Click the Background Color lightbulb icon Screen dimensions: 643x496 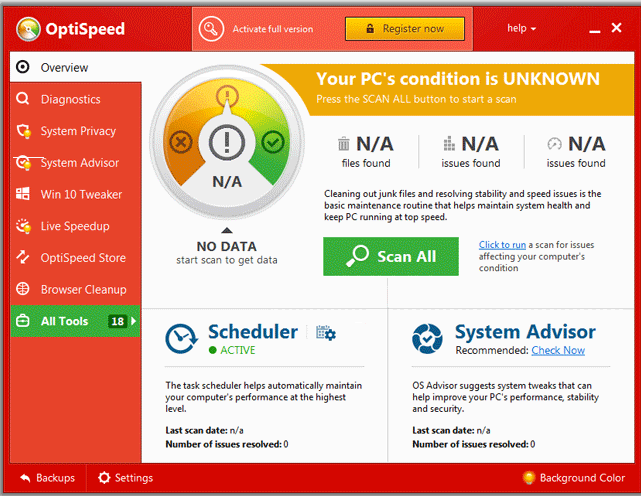(529, 478)
